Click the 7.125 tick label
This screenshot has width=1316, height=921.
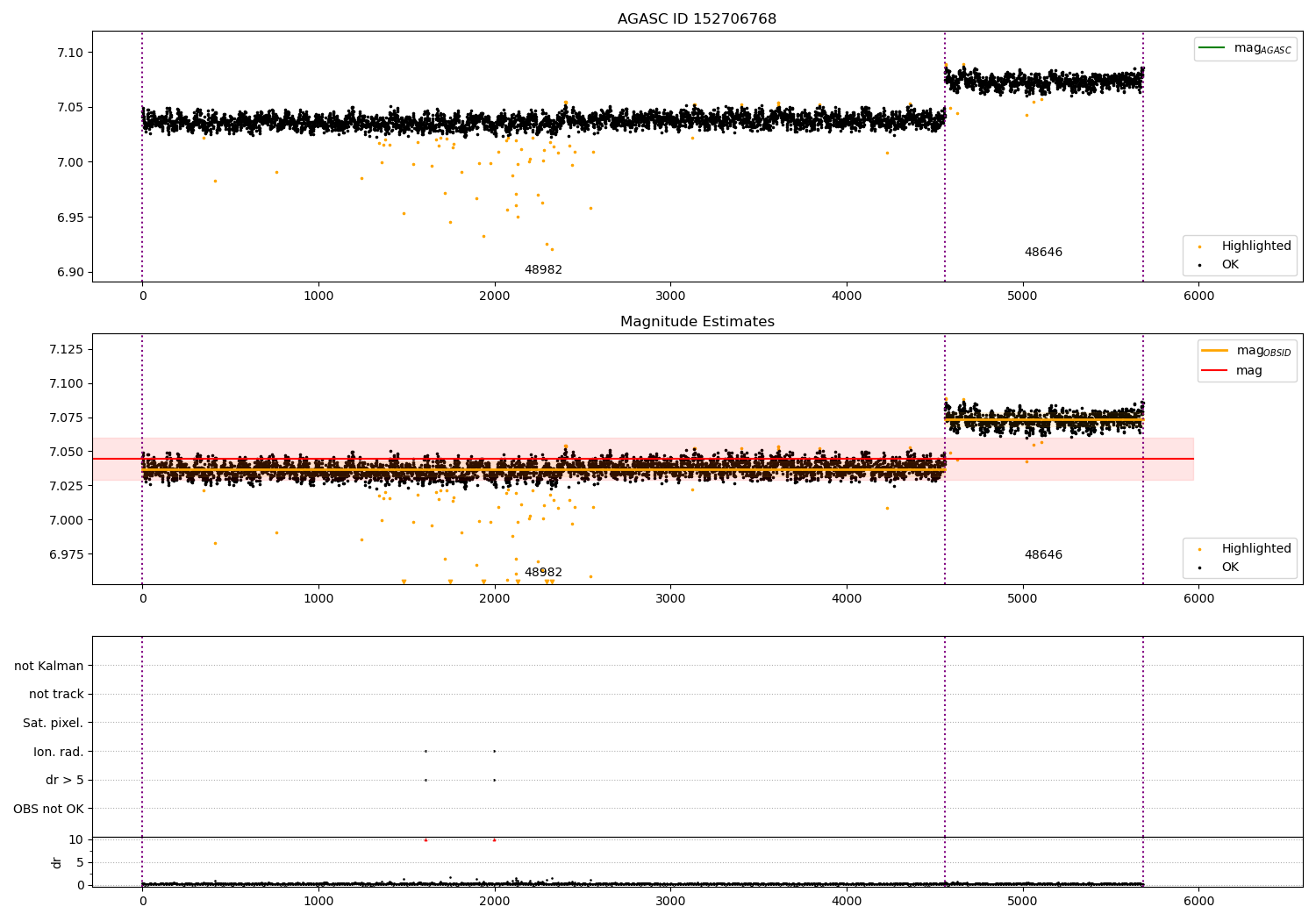pos(66,350)
